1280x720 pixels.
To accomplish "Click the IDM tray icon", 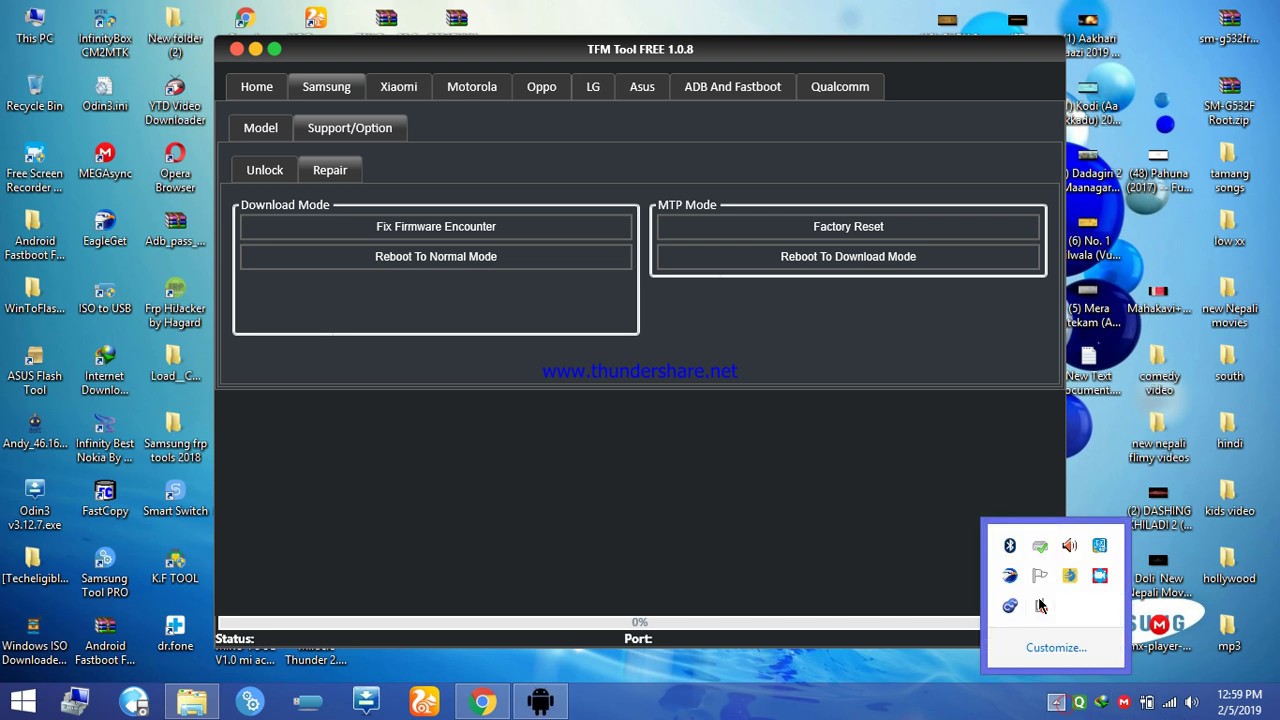I will pyautogui.click(x=1101, y=703).
